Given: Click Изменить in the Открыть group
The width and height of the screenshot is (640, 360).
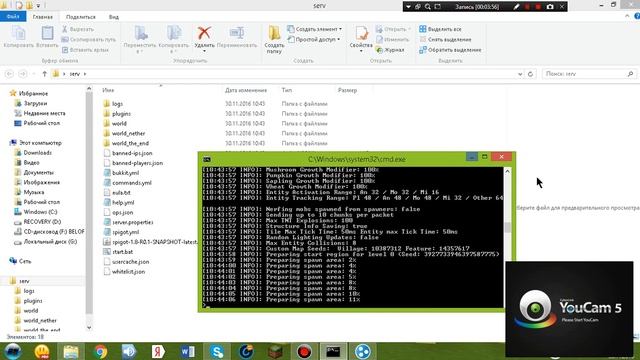Looking at the screenshot, I should pos(392,40).
